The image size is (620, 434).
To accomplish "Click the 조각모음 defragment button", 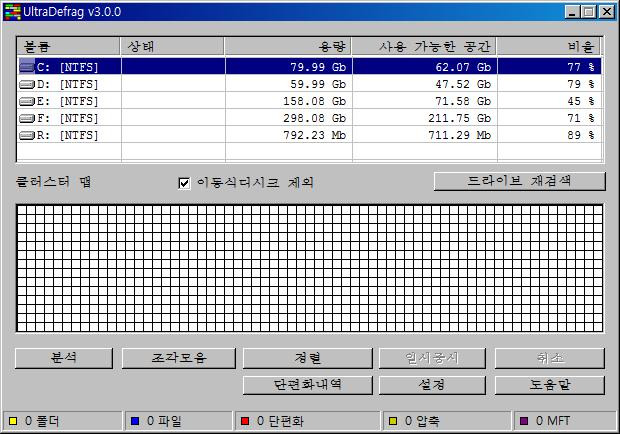I will click(179, 358).
